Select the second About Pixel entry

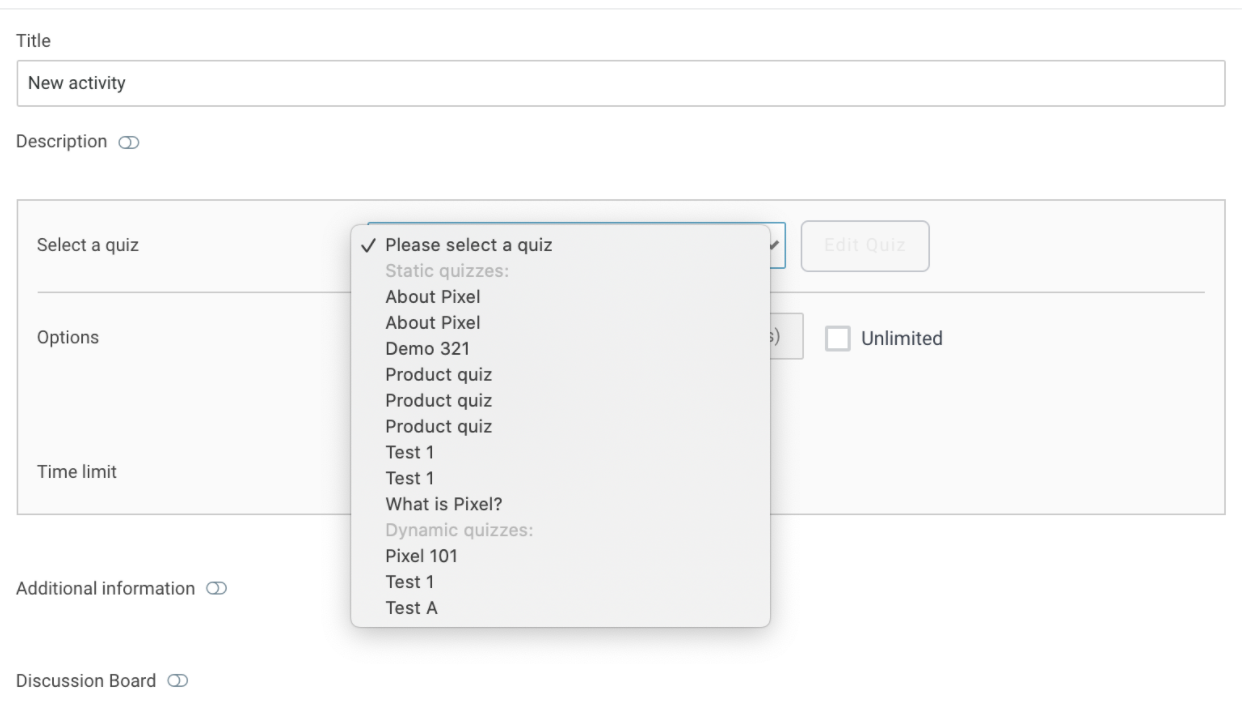click(432, 323)
